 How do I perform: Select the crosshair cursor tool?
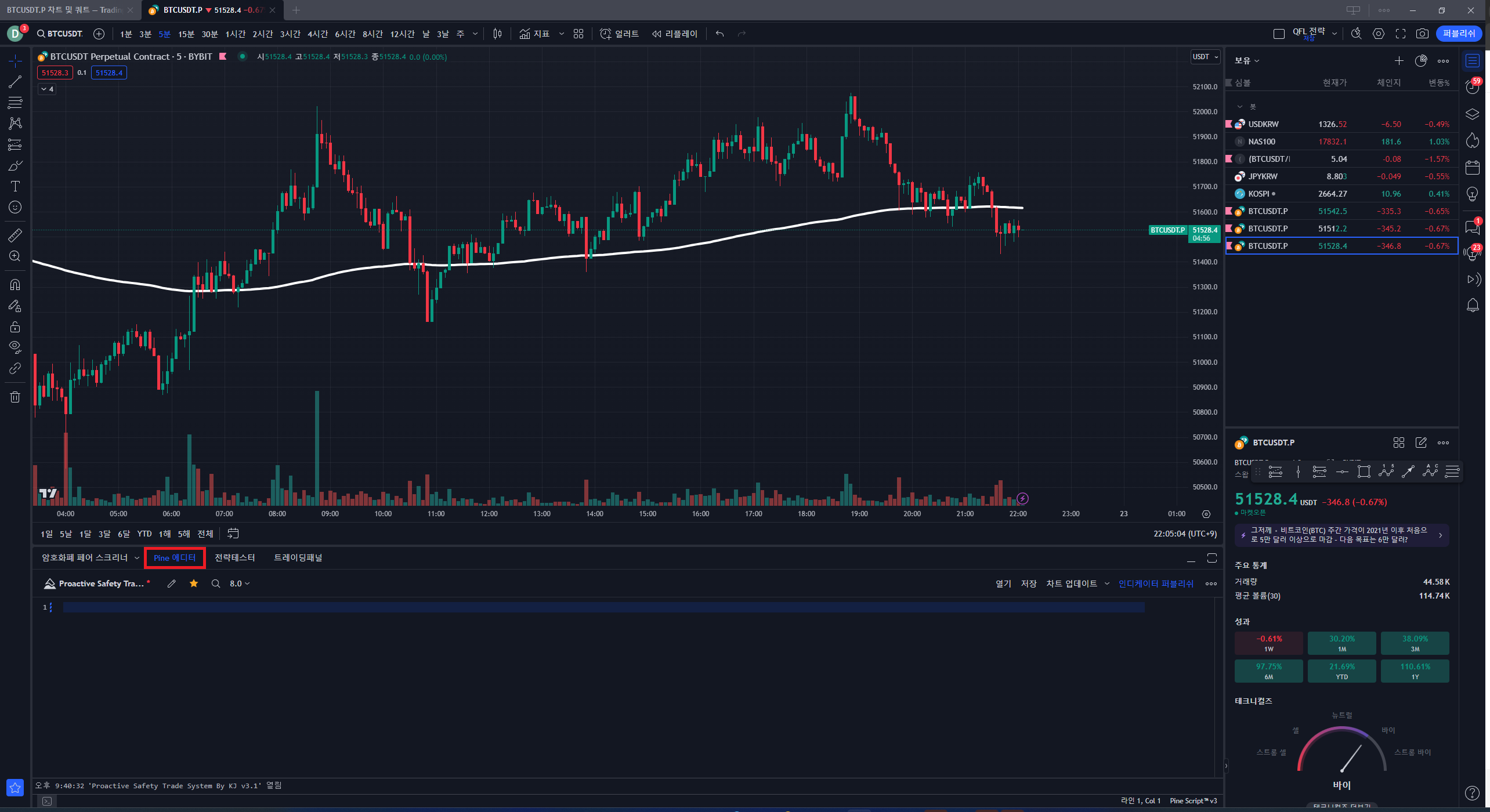[15, 60]
